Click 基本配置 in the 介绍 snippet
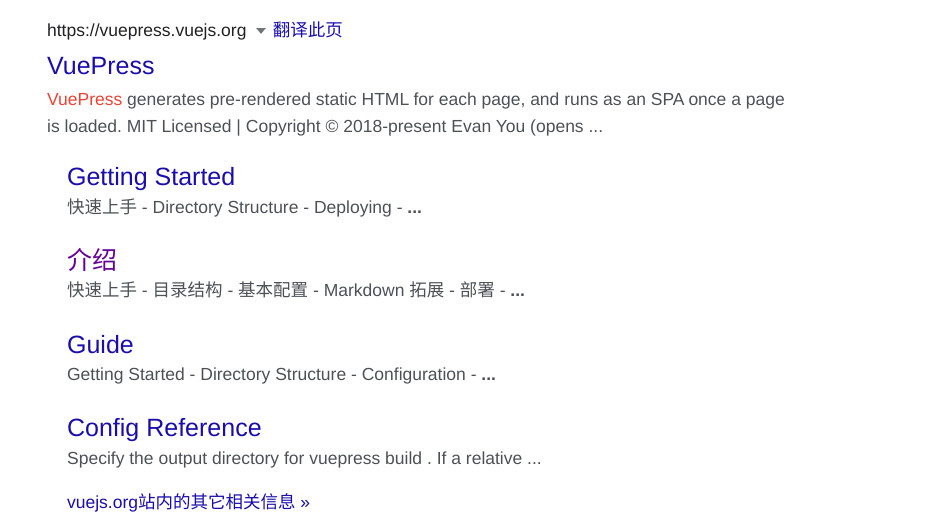Screen dimensions: 933x529 coord(273,290)
